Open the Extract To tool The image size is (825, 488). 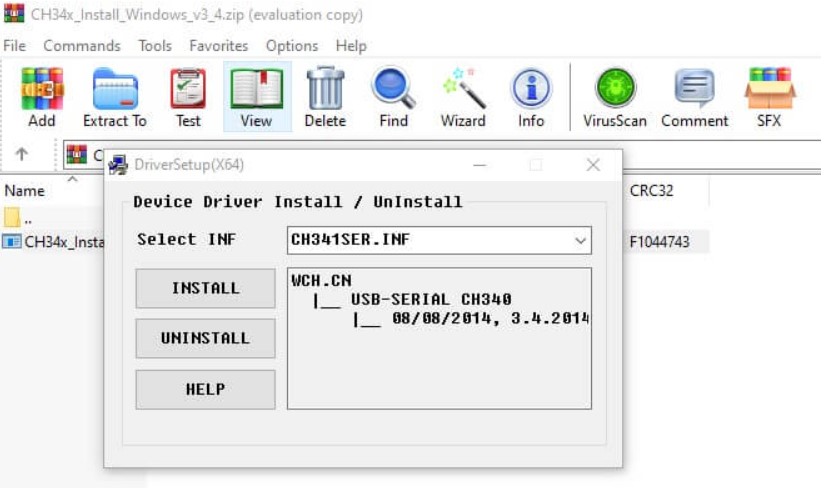[x=115, y=97]
